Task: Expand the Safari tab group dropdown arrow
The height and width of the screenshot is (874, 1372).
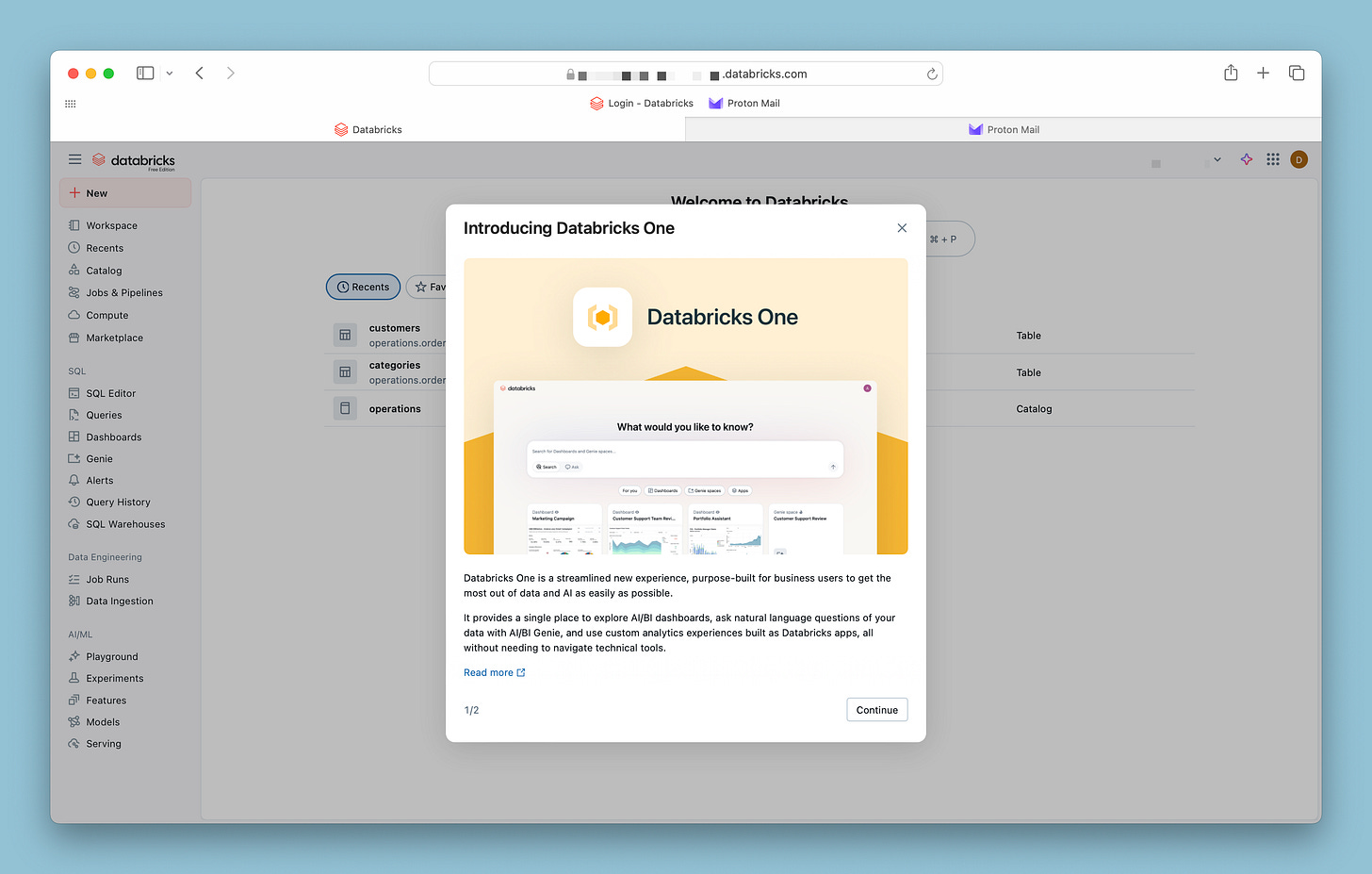Action: (170, 73)
